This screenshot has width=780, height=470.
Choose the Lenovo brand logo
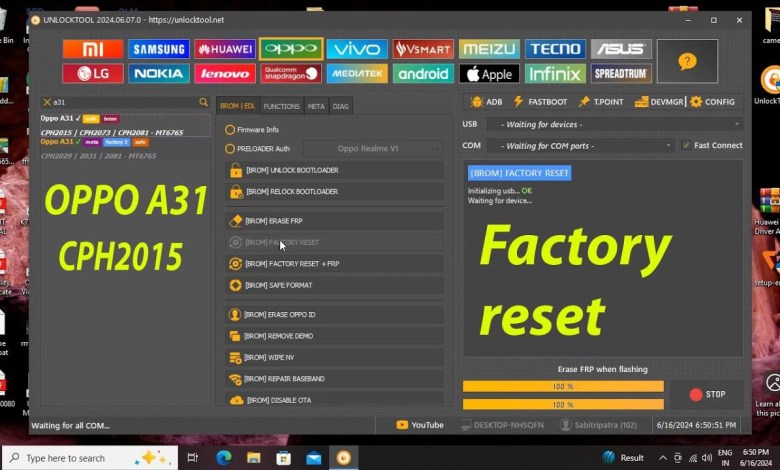[x=225, y=74]
